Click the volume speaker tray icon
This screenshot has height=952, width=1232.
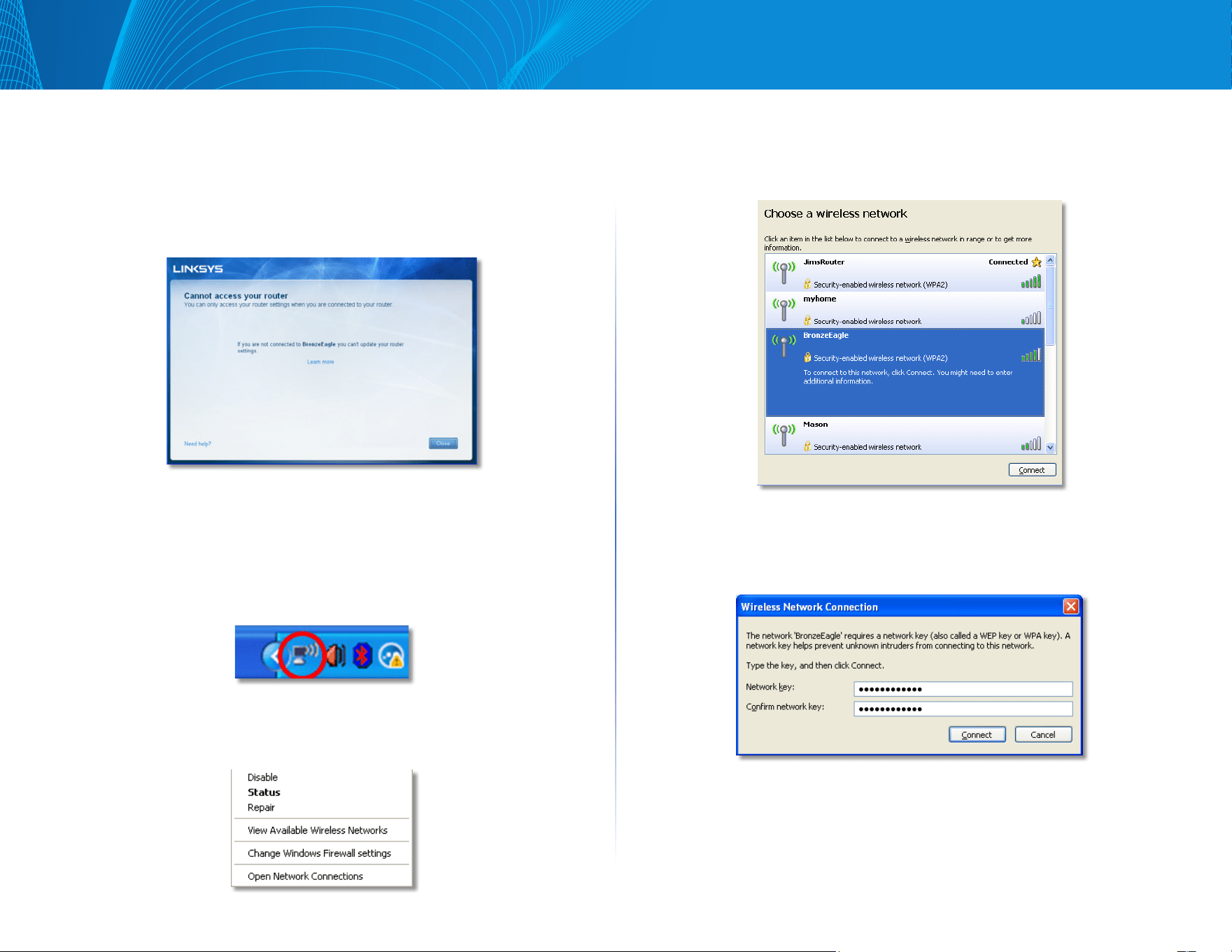(x=337, y=655)
